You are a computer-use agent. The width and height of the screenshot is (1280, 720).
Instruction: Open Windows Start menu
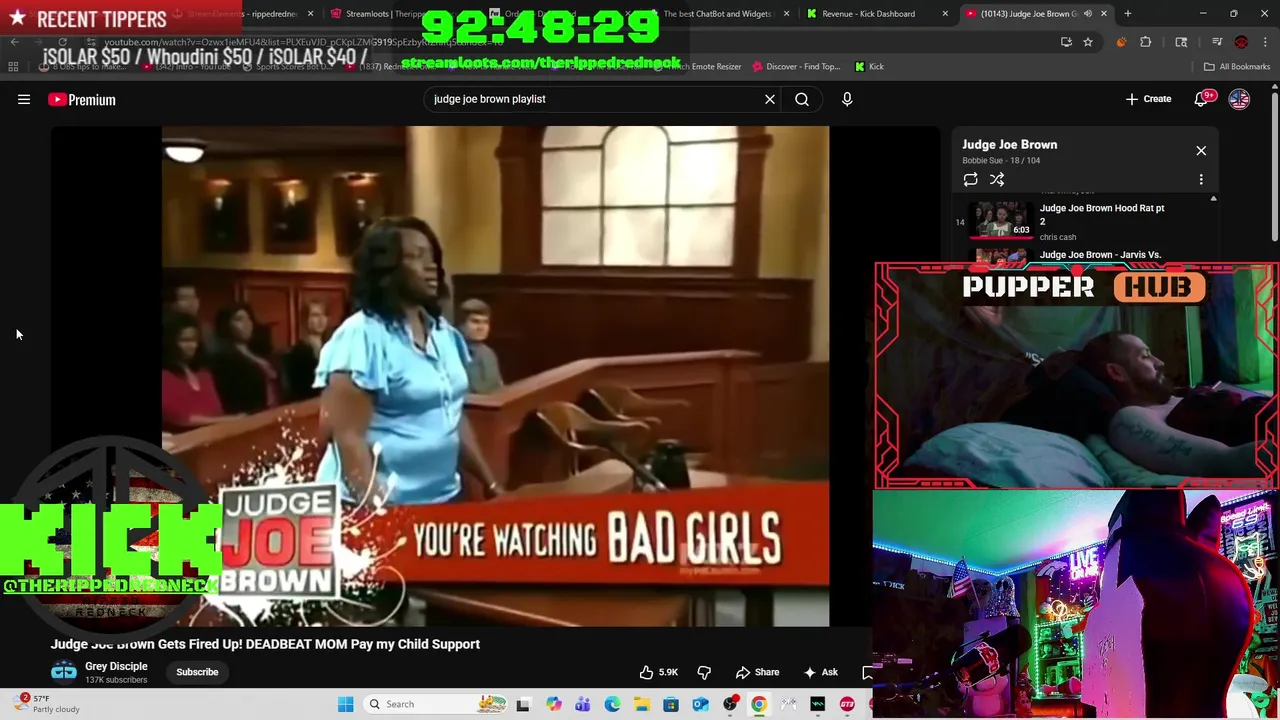click(345, 704)
